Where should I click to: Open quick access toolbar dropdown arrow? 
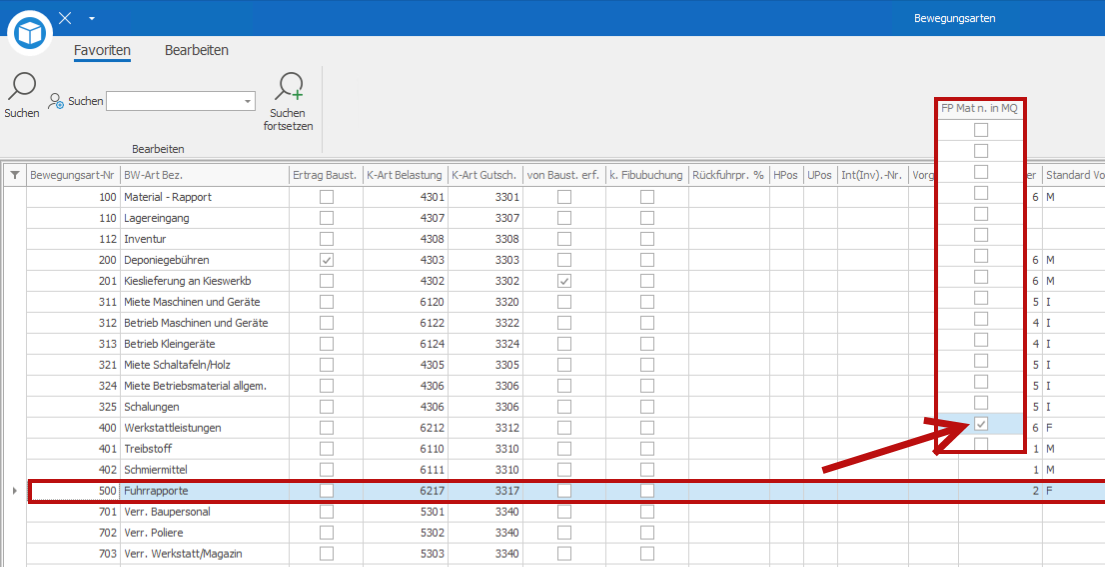(92, 19)
